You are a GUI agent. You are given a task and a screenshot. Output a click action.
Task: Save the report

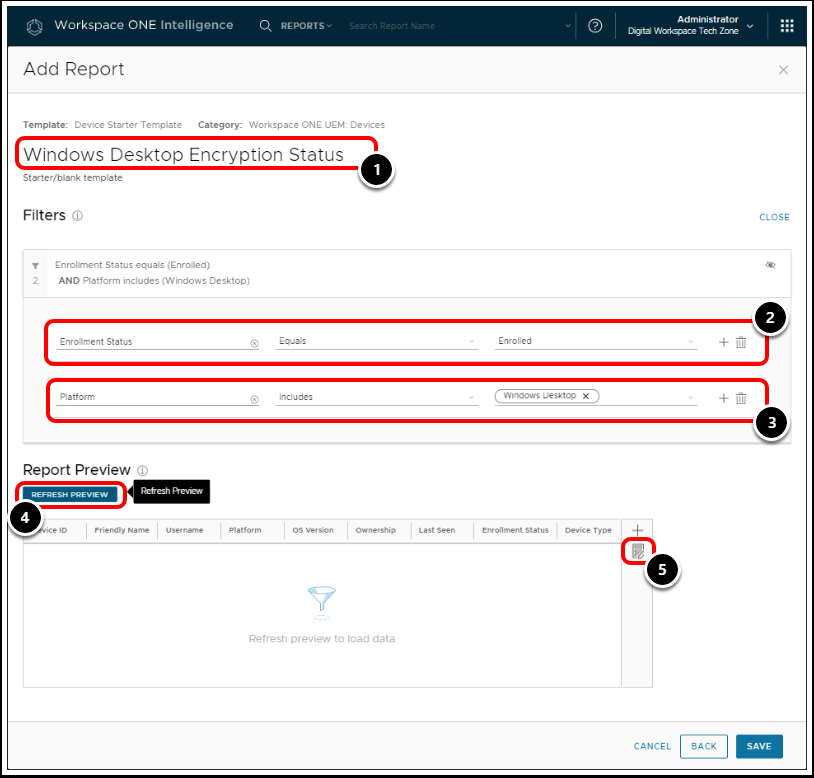point(759,746)
